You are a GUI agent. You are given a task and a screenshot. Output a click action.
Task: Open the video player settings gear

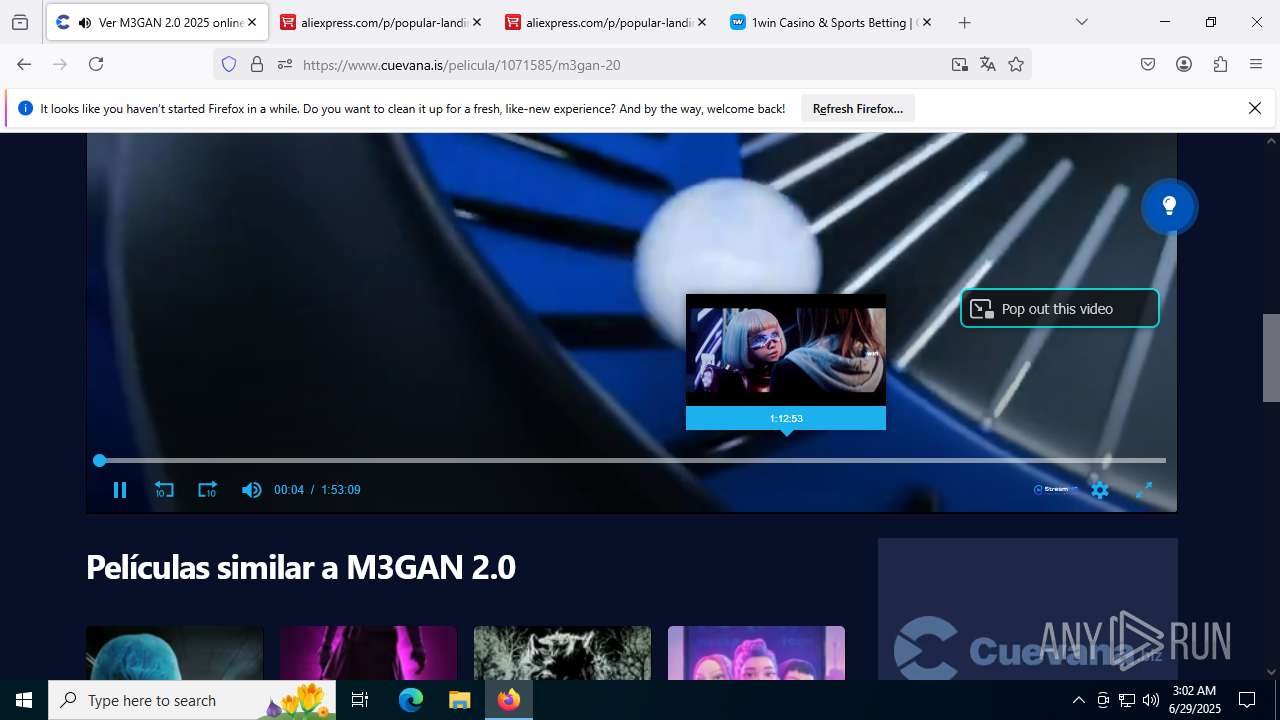pos(1100,490)
